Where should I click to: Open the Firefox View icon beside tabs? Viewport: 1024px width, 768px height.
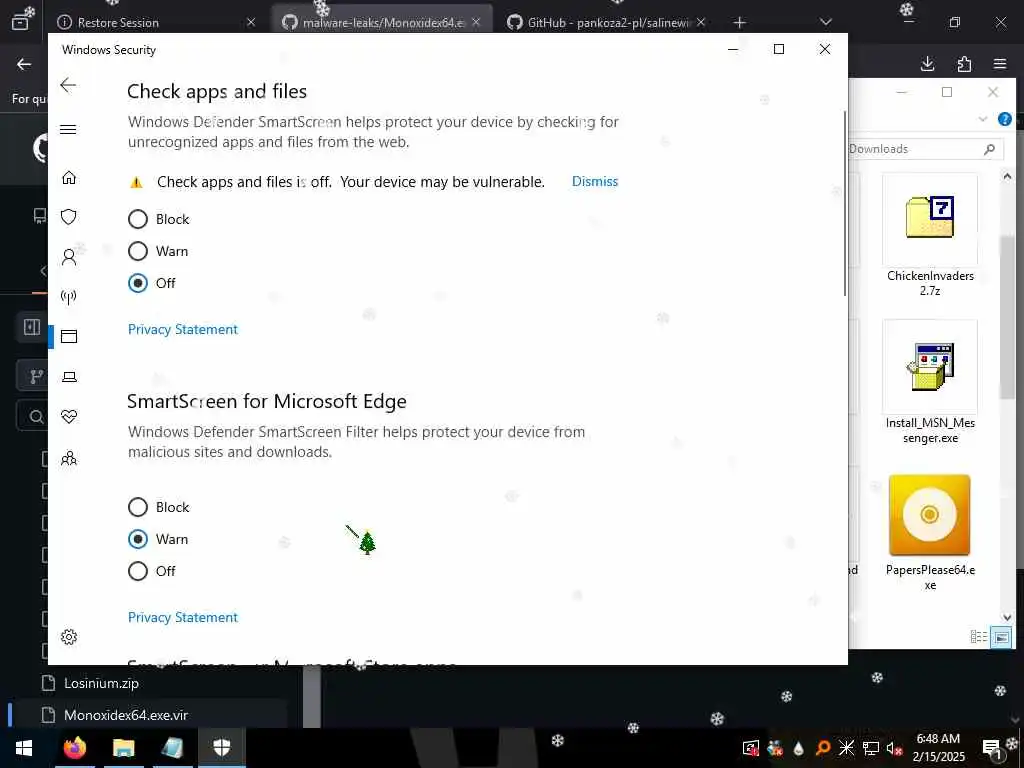pos(20,21)
